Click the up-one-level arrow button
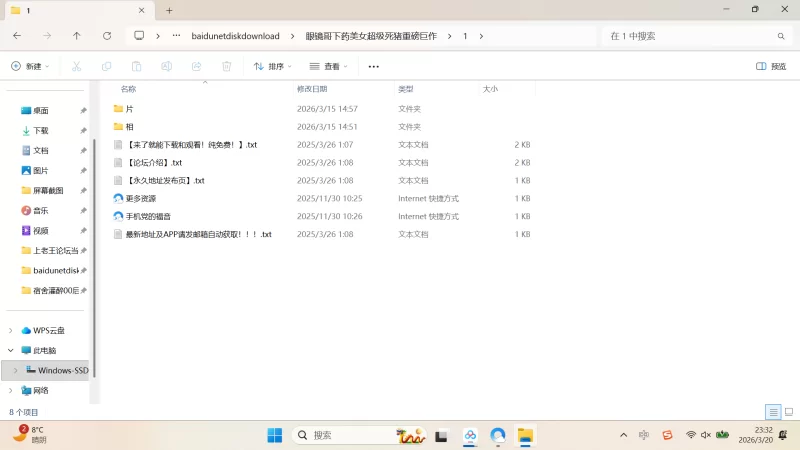The width and height of the screenshot is (800, 450). (x=77, y=36)
